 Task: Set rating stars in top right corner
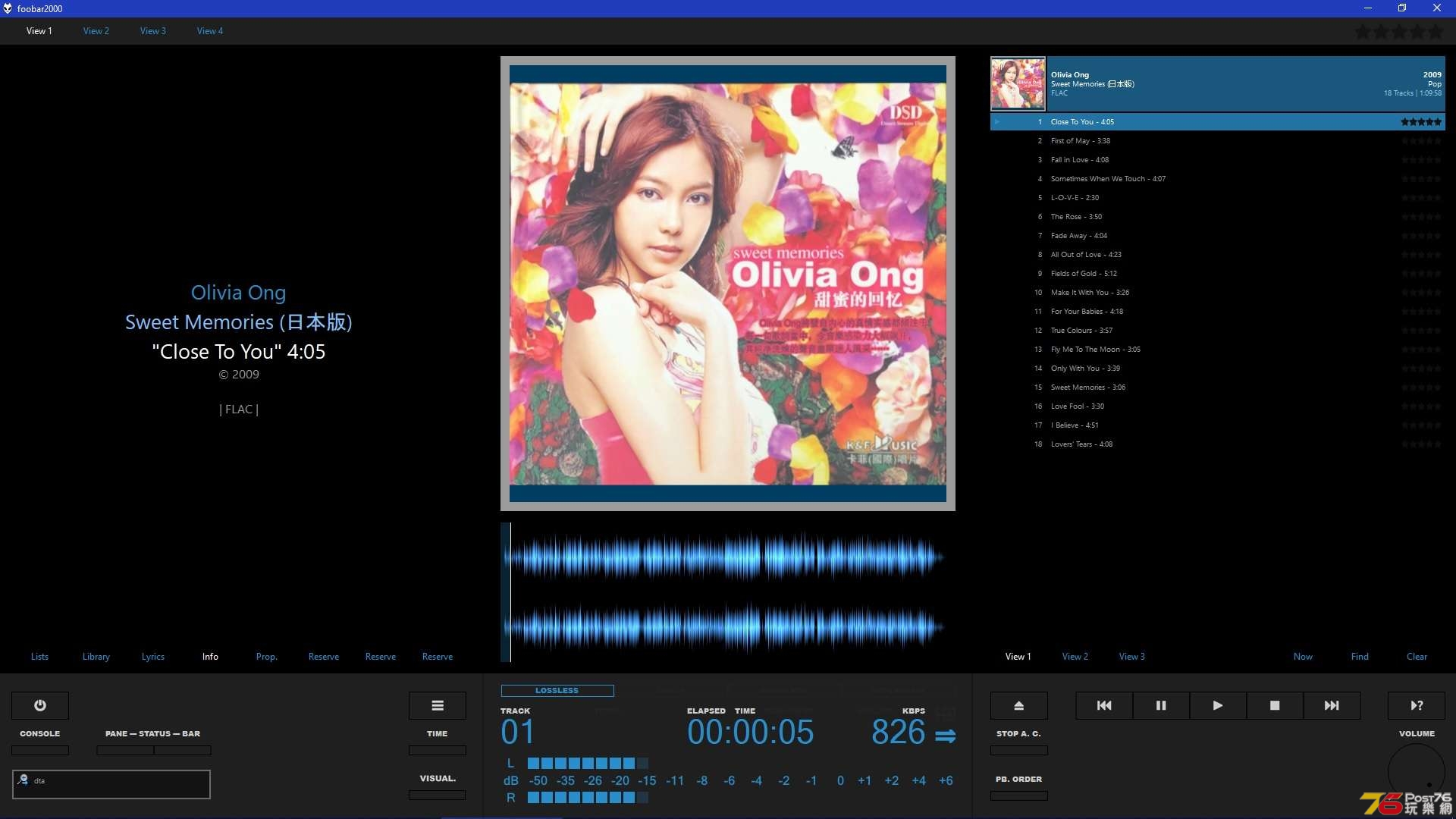[1399, 32]
